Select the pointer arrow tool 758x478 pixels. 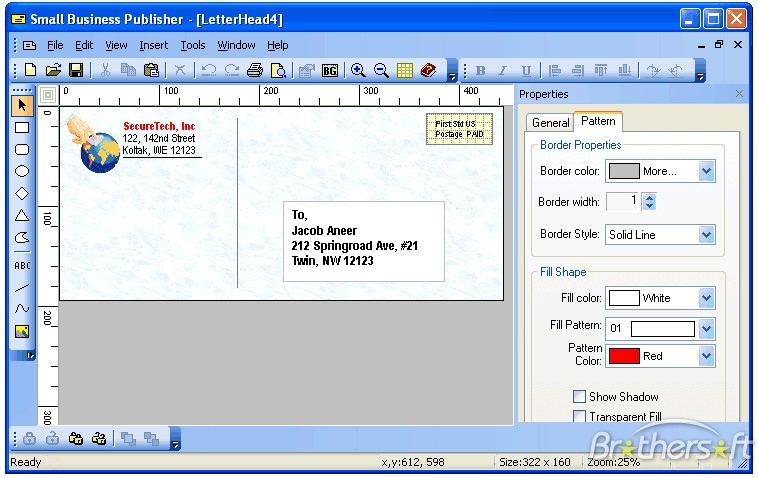click(x=22, y=105)
